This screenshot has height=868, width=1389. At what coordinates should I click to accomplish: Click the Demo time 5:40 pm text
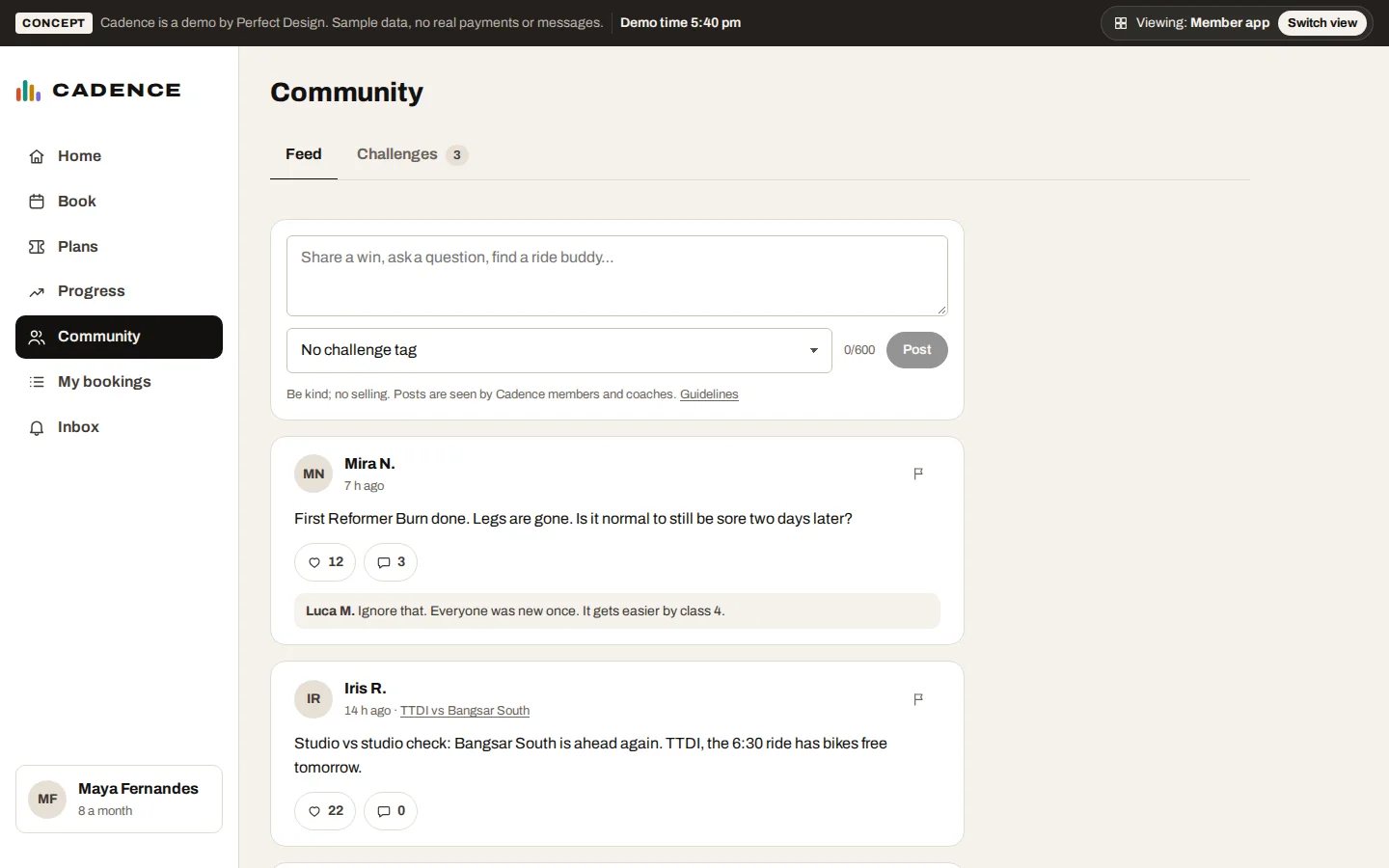[x=681, y=23]
